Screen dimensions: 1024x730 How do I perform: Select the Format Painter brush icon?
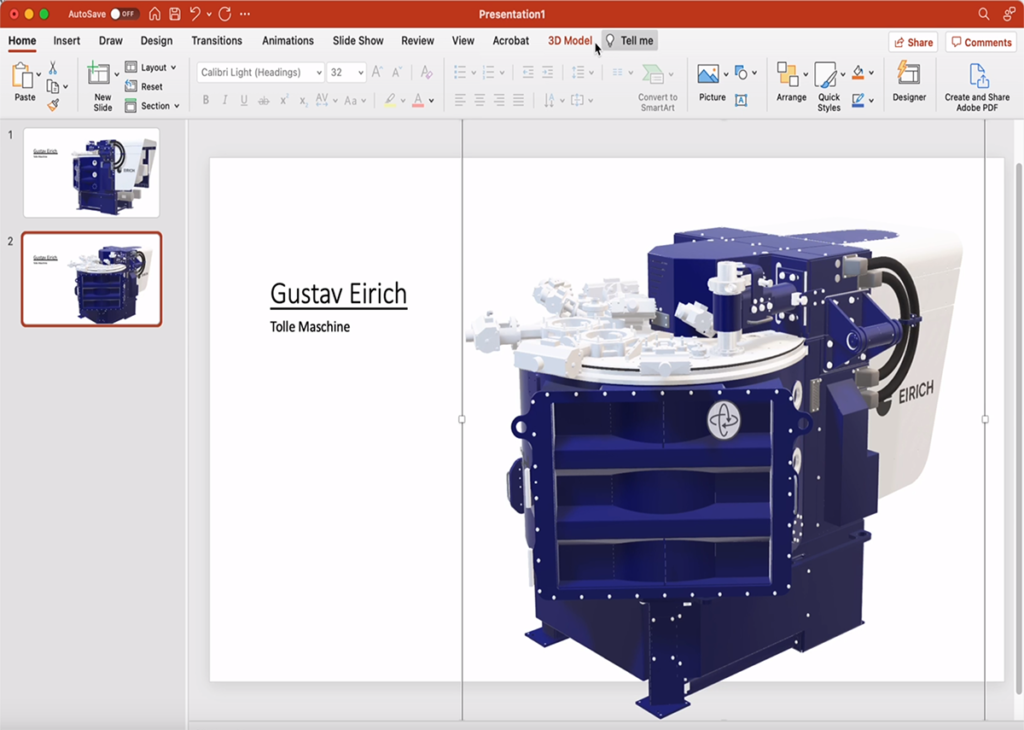(53, 104)
